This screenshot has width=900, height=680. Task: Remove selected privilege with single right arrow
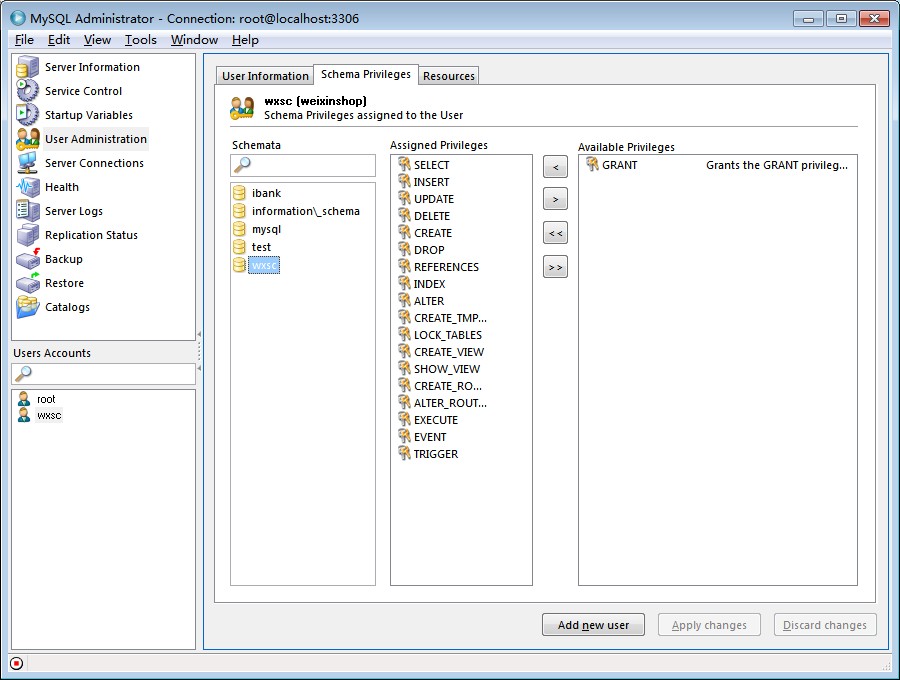click(555, 199)
